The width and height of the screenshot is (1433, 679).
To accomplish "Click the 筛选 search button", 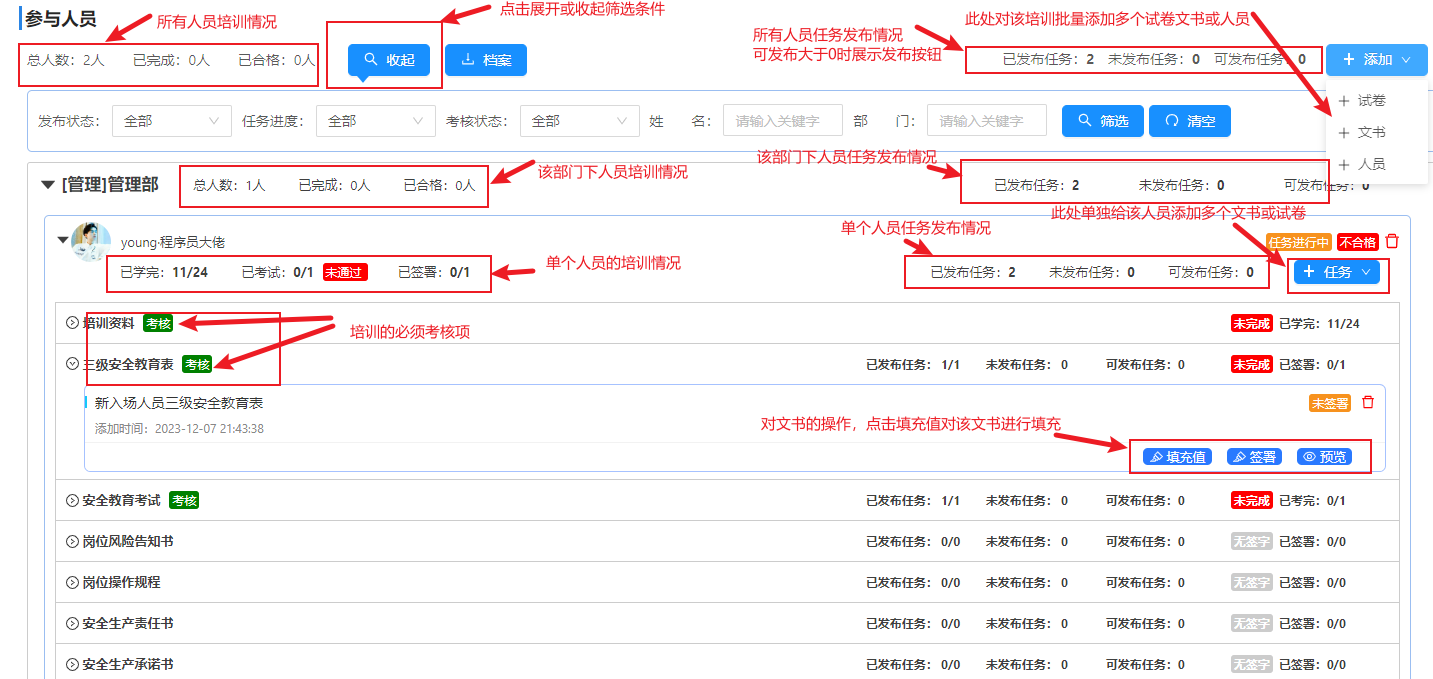I will pos(1102,121).
